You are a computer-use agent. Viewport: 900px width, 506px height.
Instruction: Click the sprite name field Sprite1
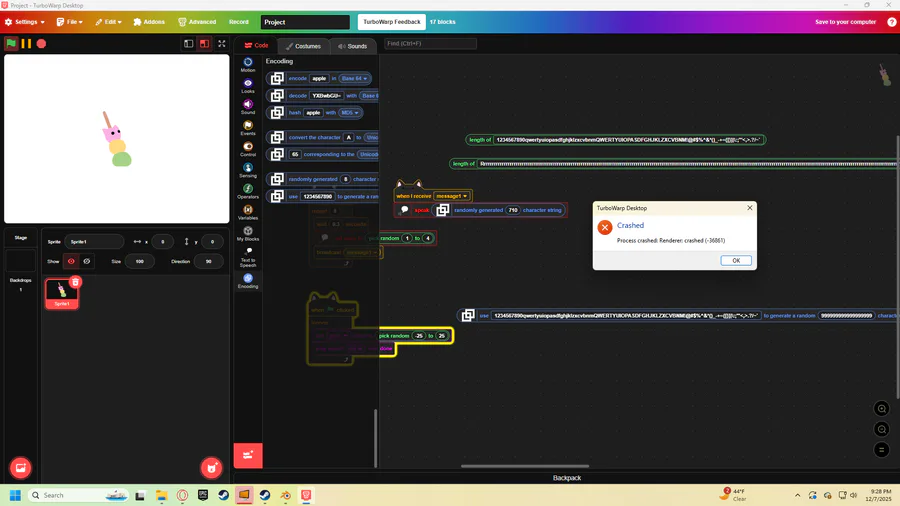(x=94, y=242)
